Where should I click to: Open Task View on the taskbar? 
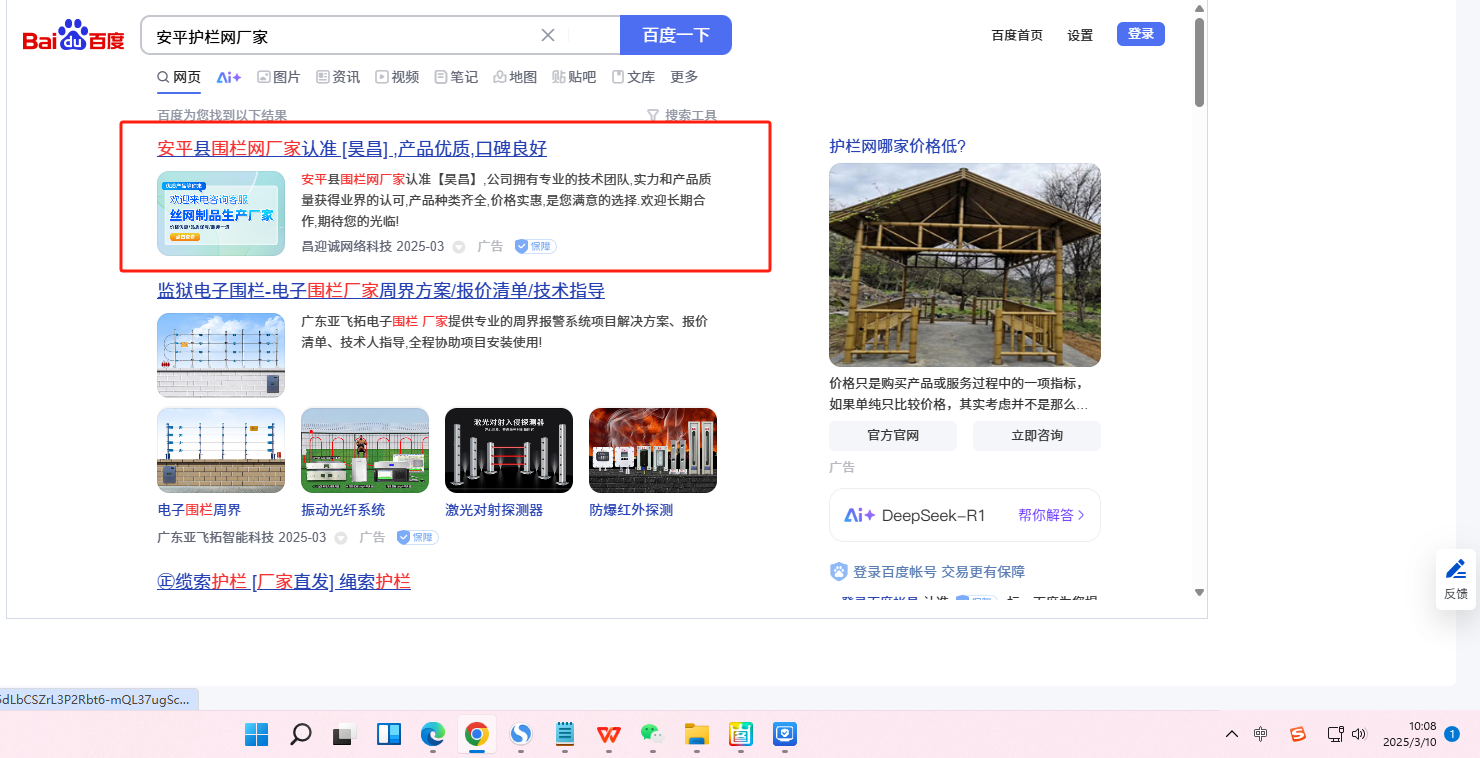click(345, 735)
